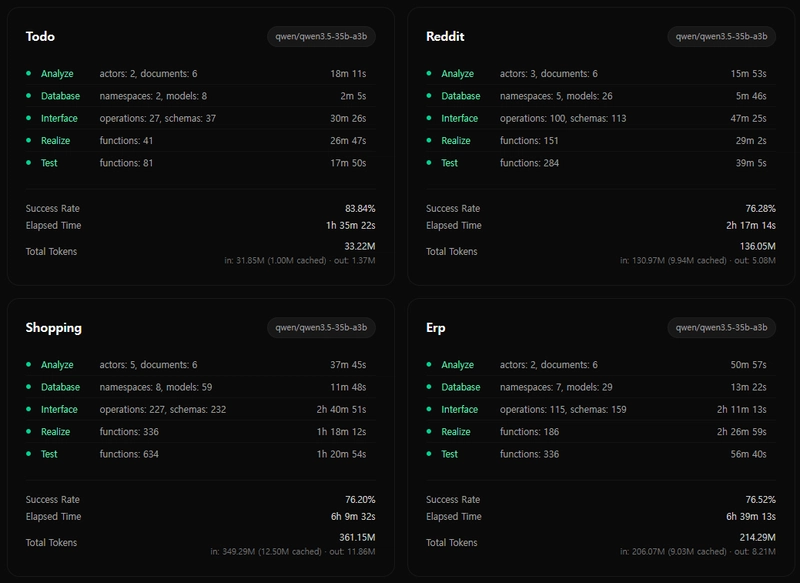Viewport: 800px width, 583px height.
Task: Click green status dot beside Todo's Analyze
Action: [x=29, y=74]
